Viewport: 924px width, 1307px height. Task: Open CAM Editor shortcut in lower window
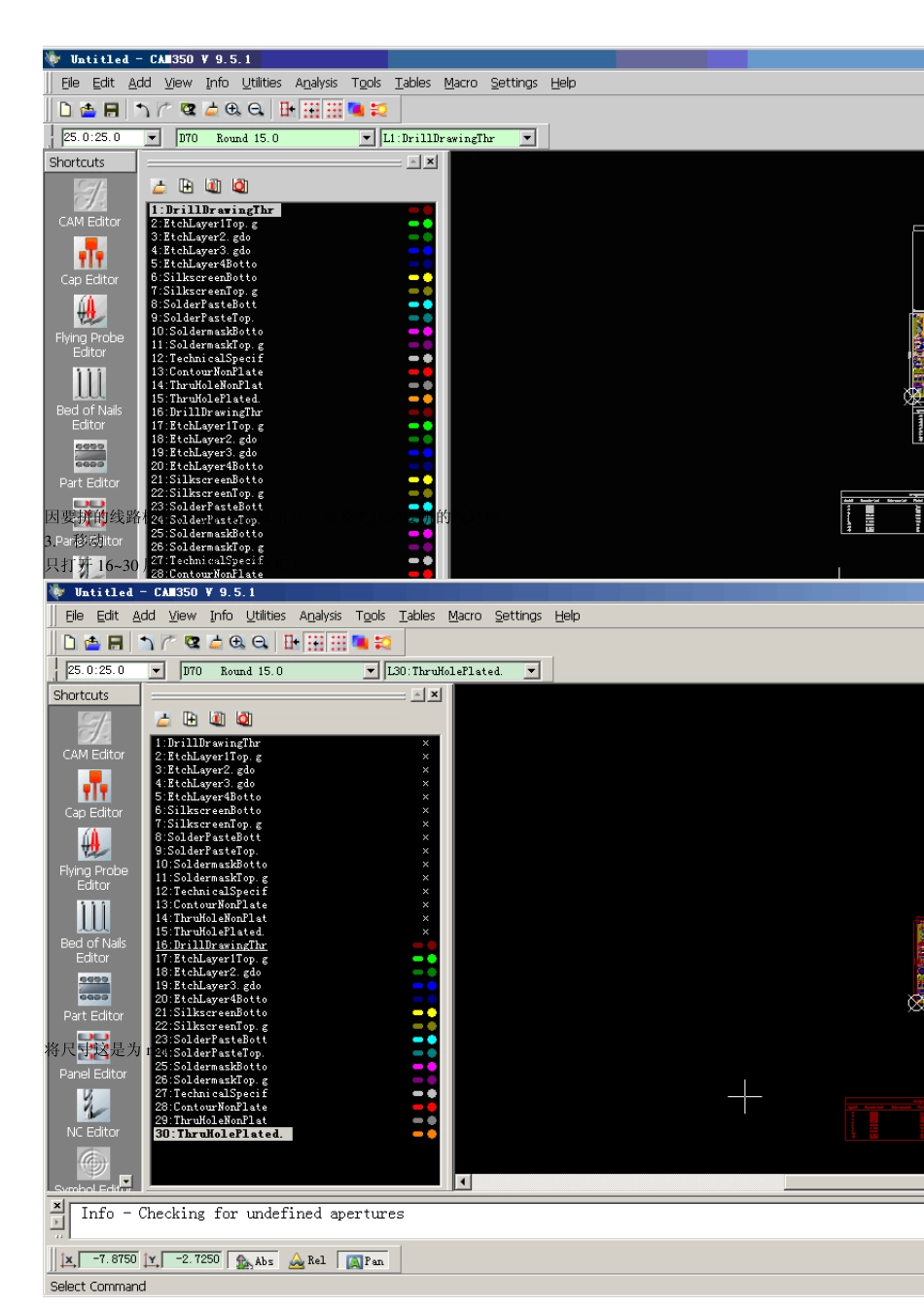pos(93,736)
